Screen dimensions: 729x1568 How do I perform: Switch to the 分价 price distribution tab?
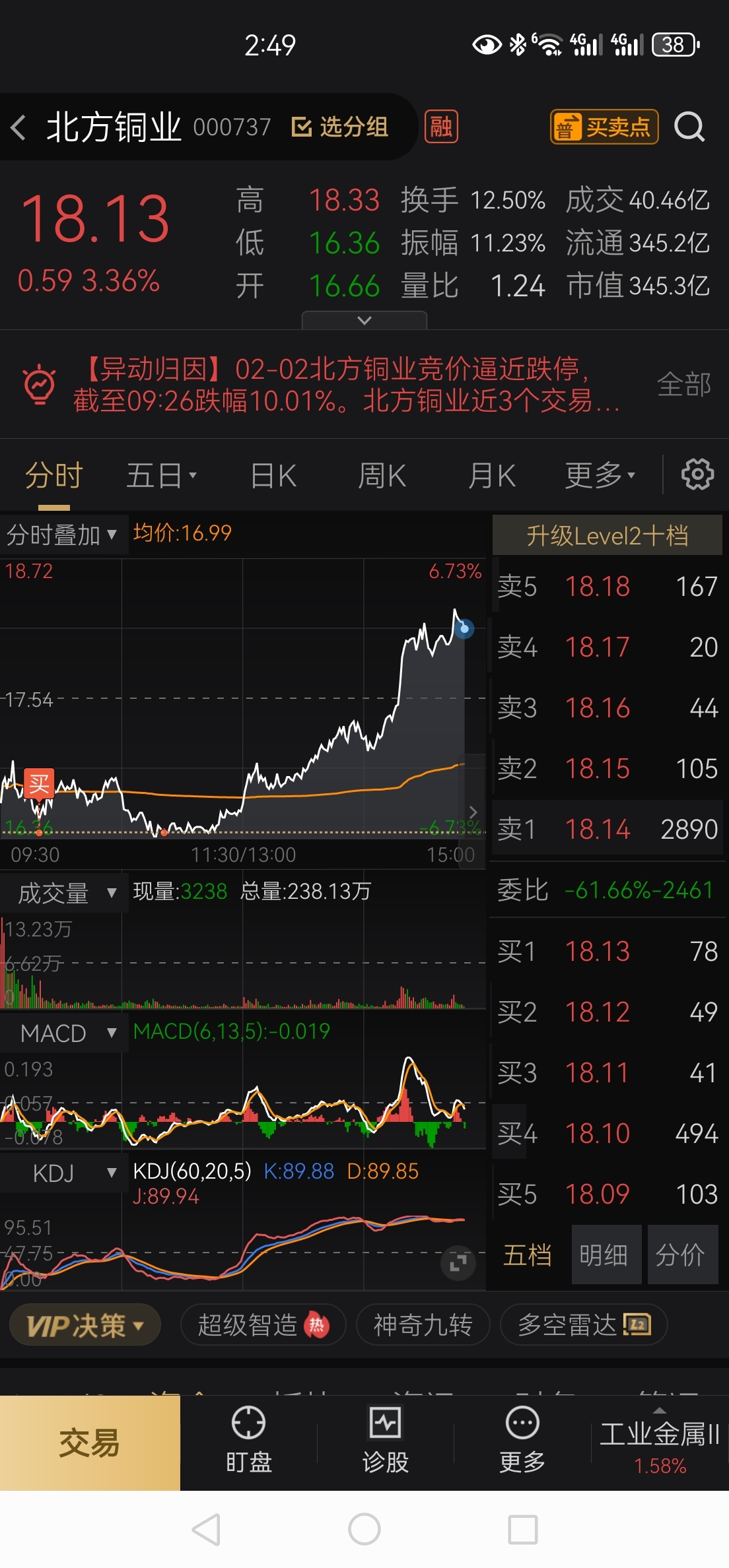tap(682, 1255)
